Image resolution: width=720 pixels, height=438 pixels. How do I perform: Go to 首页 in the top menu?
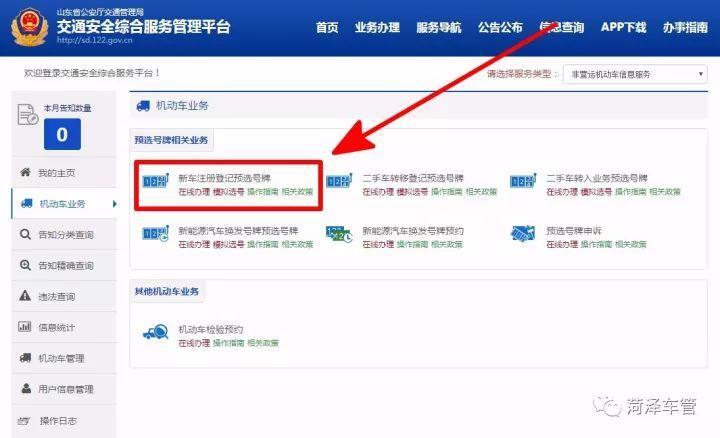[327, 28]
